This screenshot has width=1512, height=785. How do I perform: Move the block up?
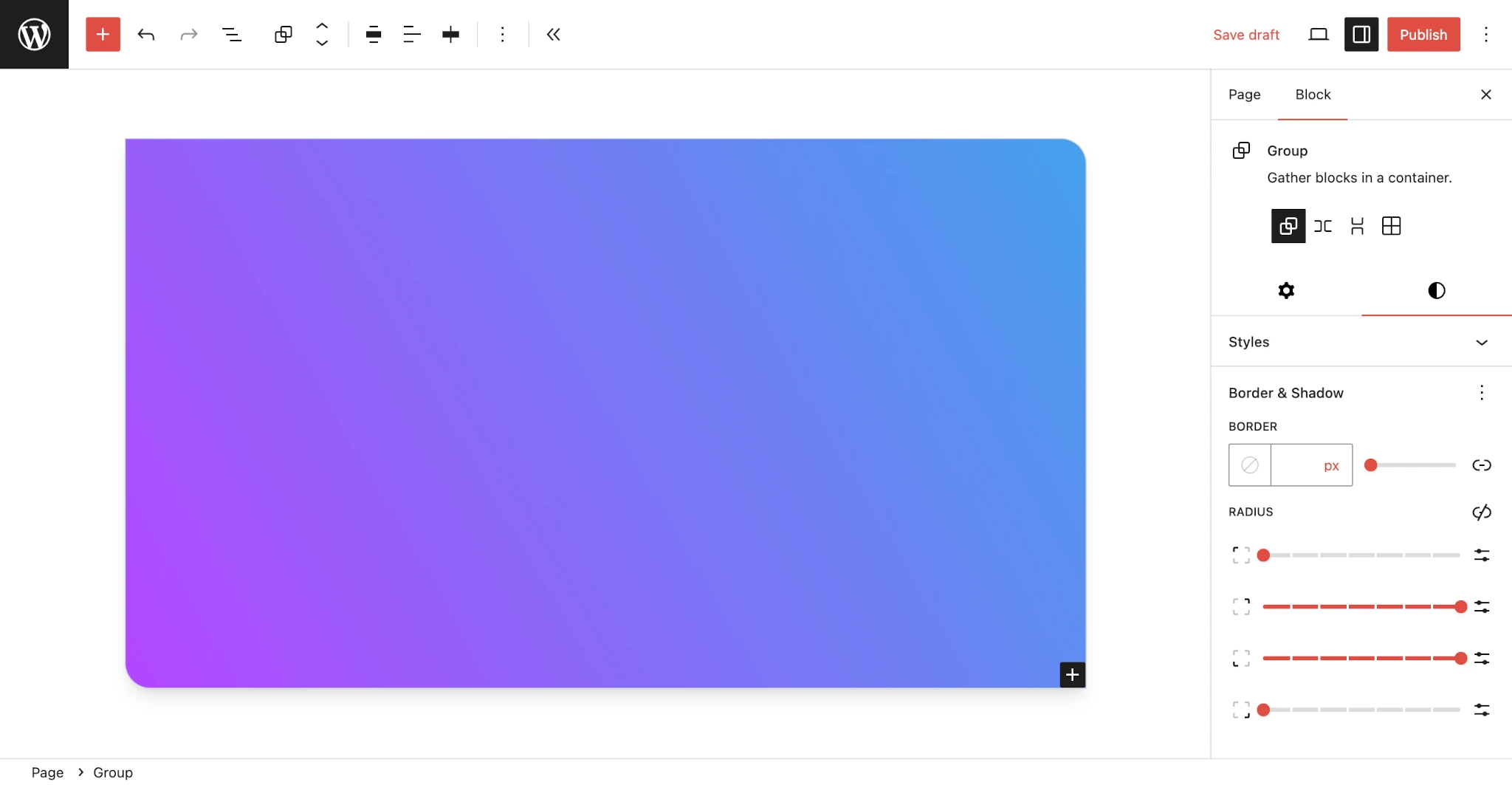pyautogui.click(x=322, y=25)
